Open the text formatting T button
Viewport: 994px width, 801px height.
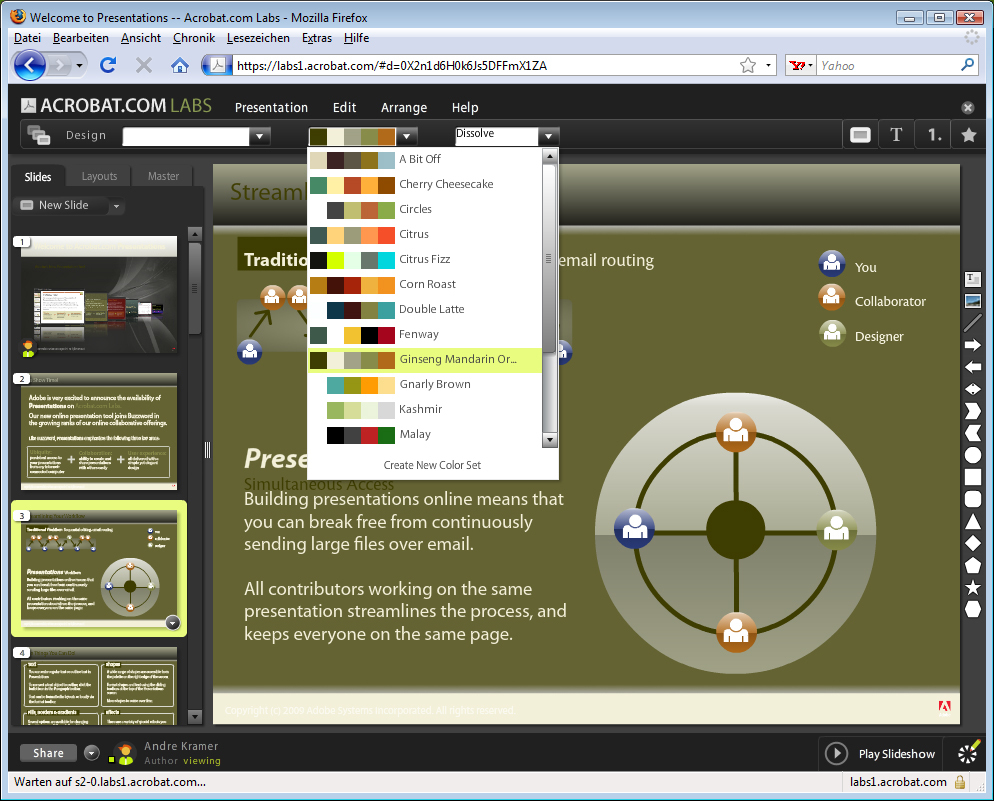pyautogui.click(x=896, y=135)
